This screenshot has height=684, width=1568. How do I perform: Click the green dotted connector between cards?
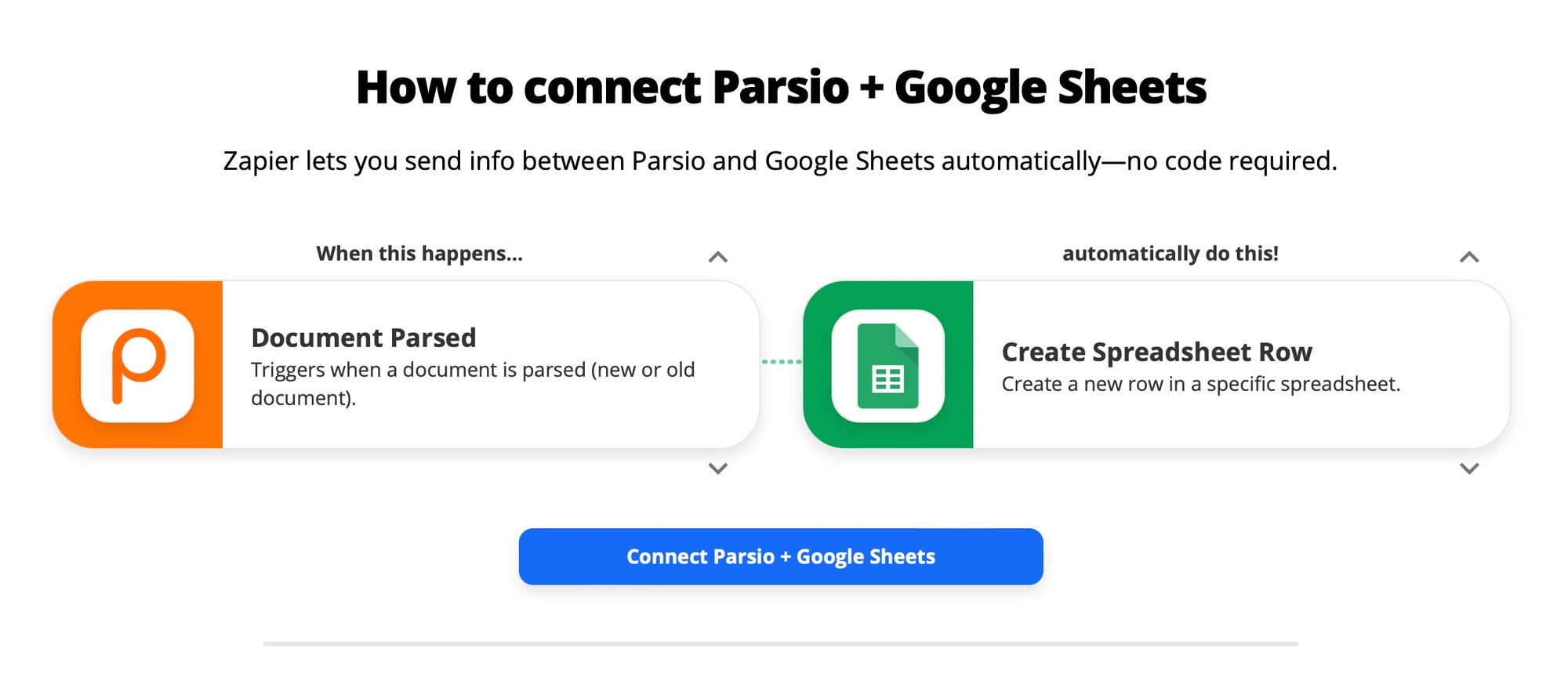(782, 362)
